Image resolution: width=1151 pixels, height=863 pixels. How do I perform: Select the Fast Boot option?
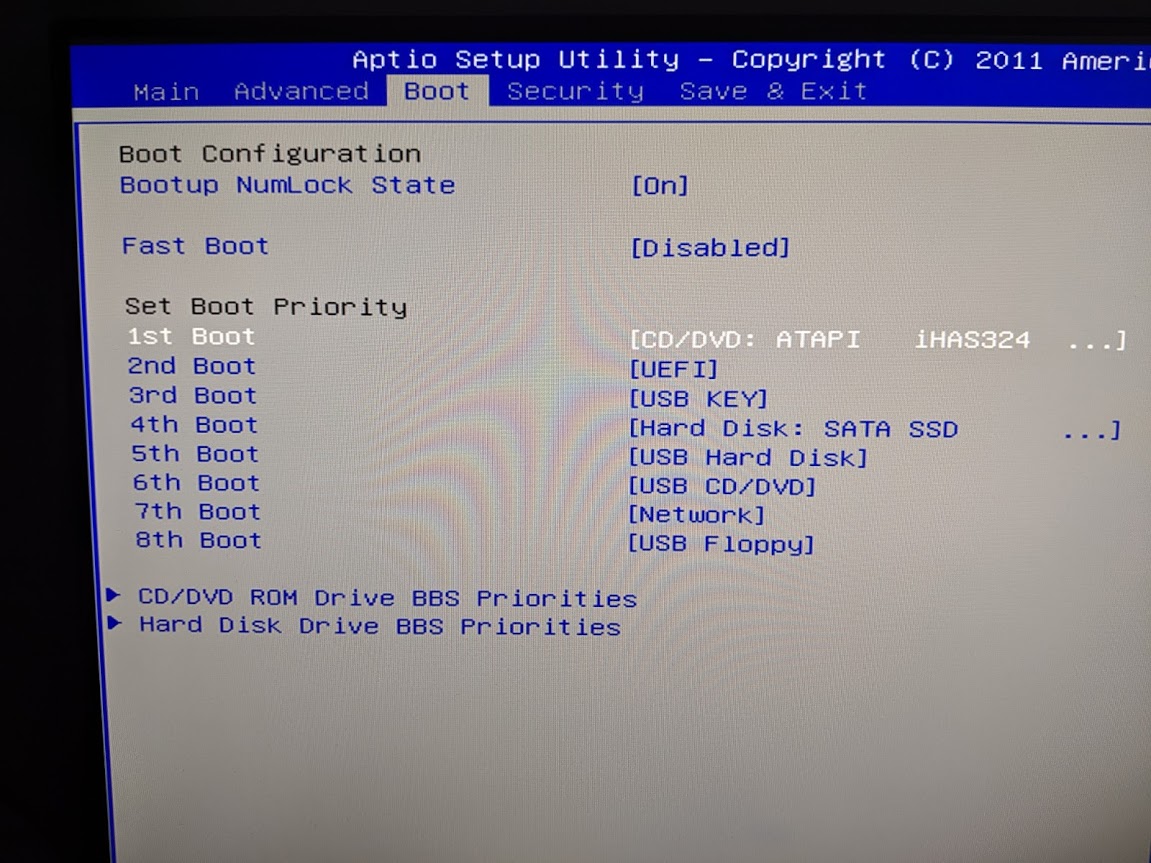[195, 246]
